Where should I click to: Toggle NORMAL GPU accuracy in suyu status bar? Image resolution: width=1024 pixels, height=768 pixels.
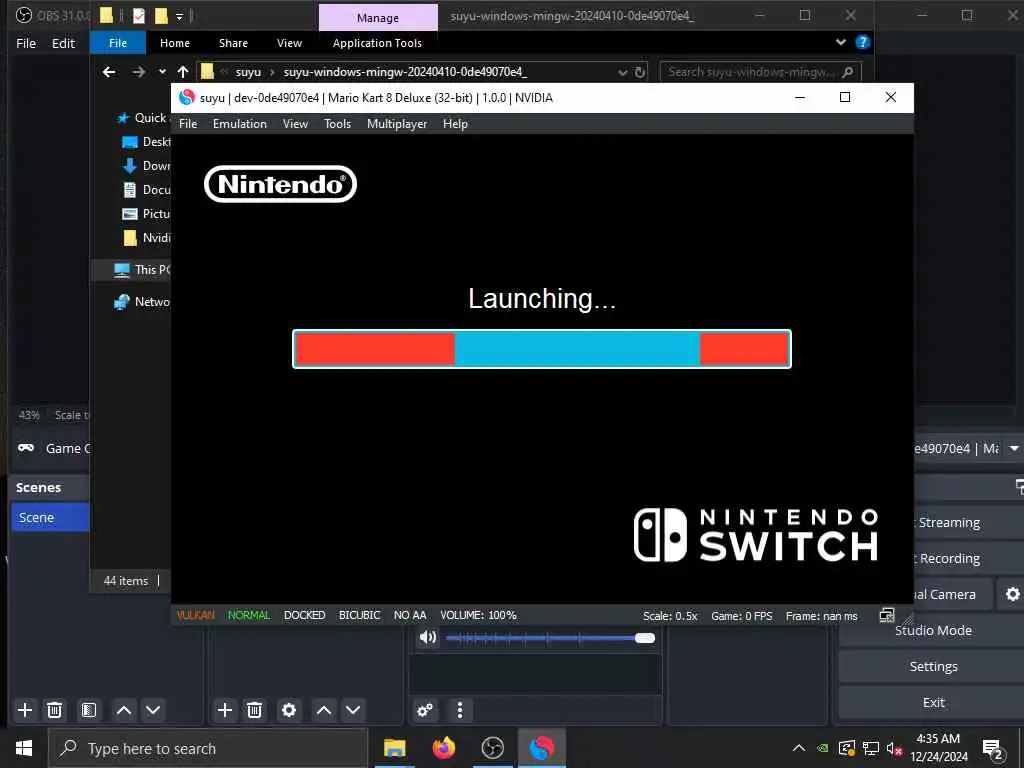(x=249, y=615)
